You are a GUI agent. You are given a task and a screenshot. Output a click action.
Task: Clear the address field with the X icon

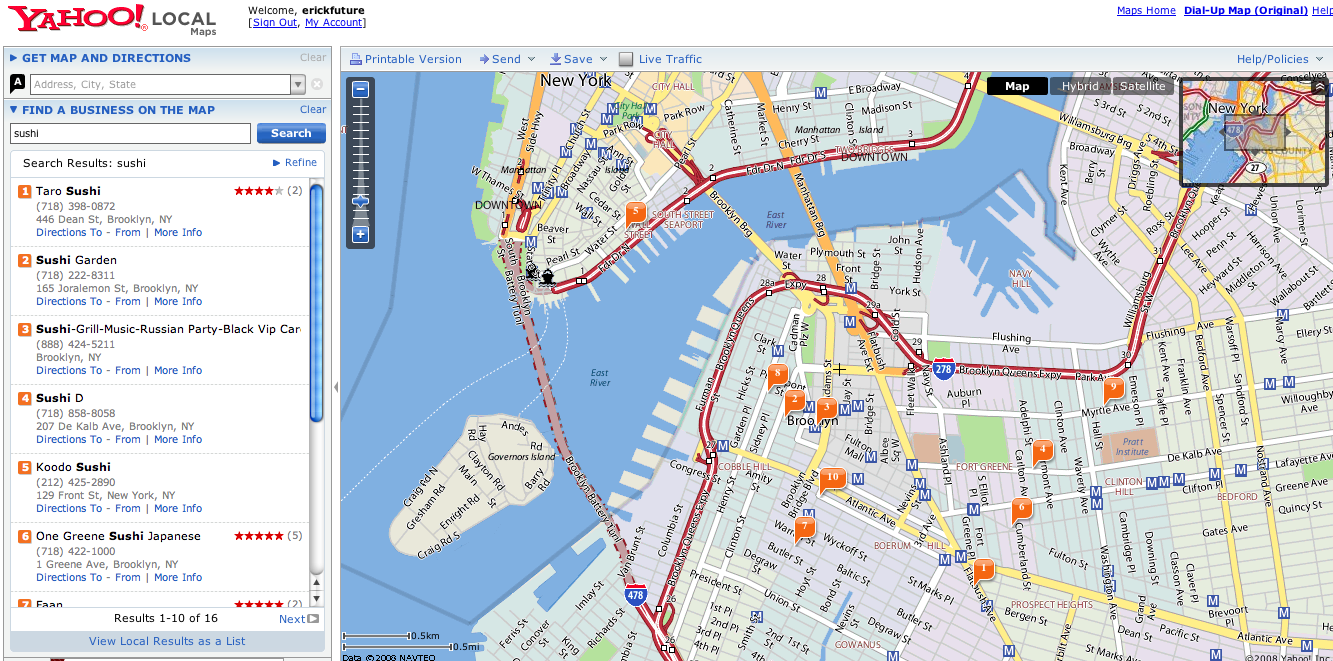317,85
